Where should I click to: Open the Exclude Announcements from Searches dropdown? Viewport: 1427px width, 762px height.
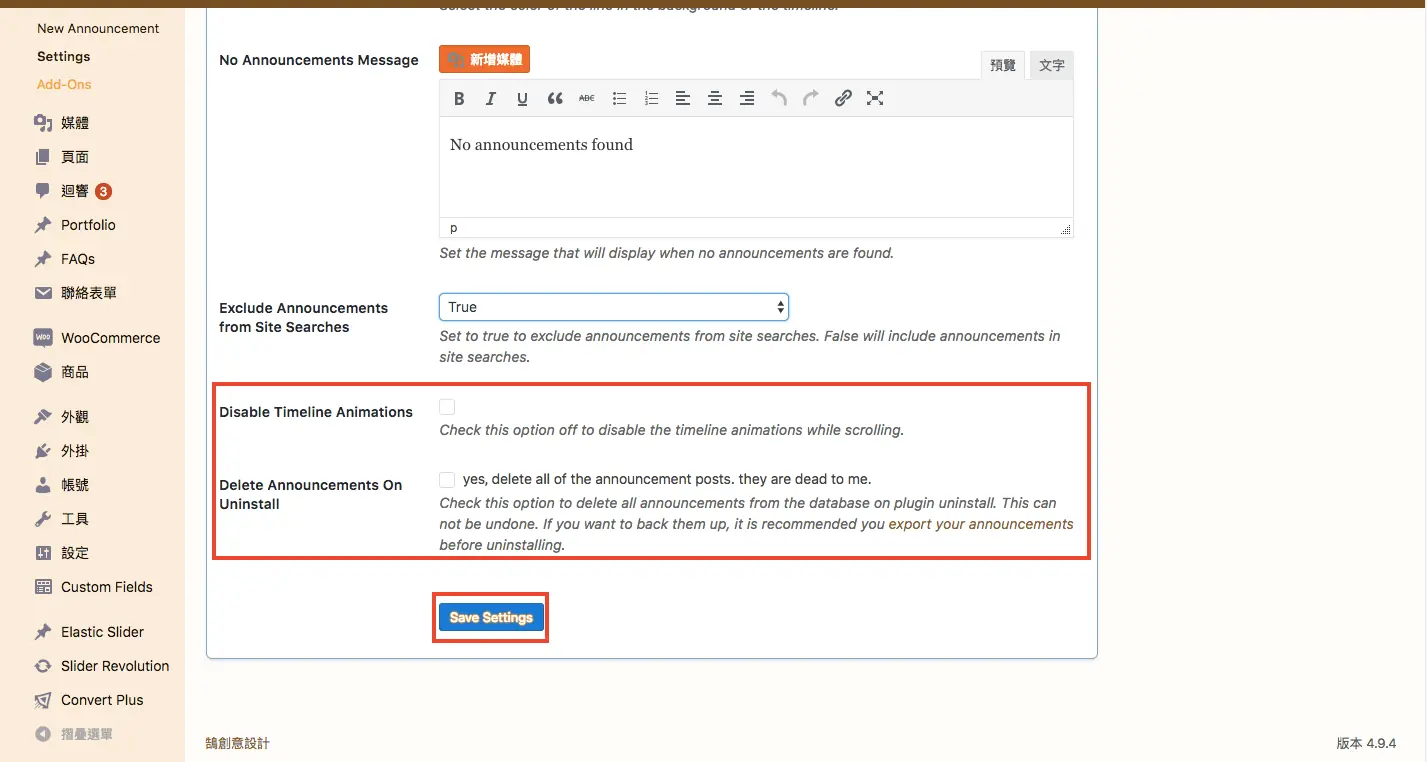614,307
